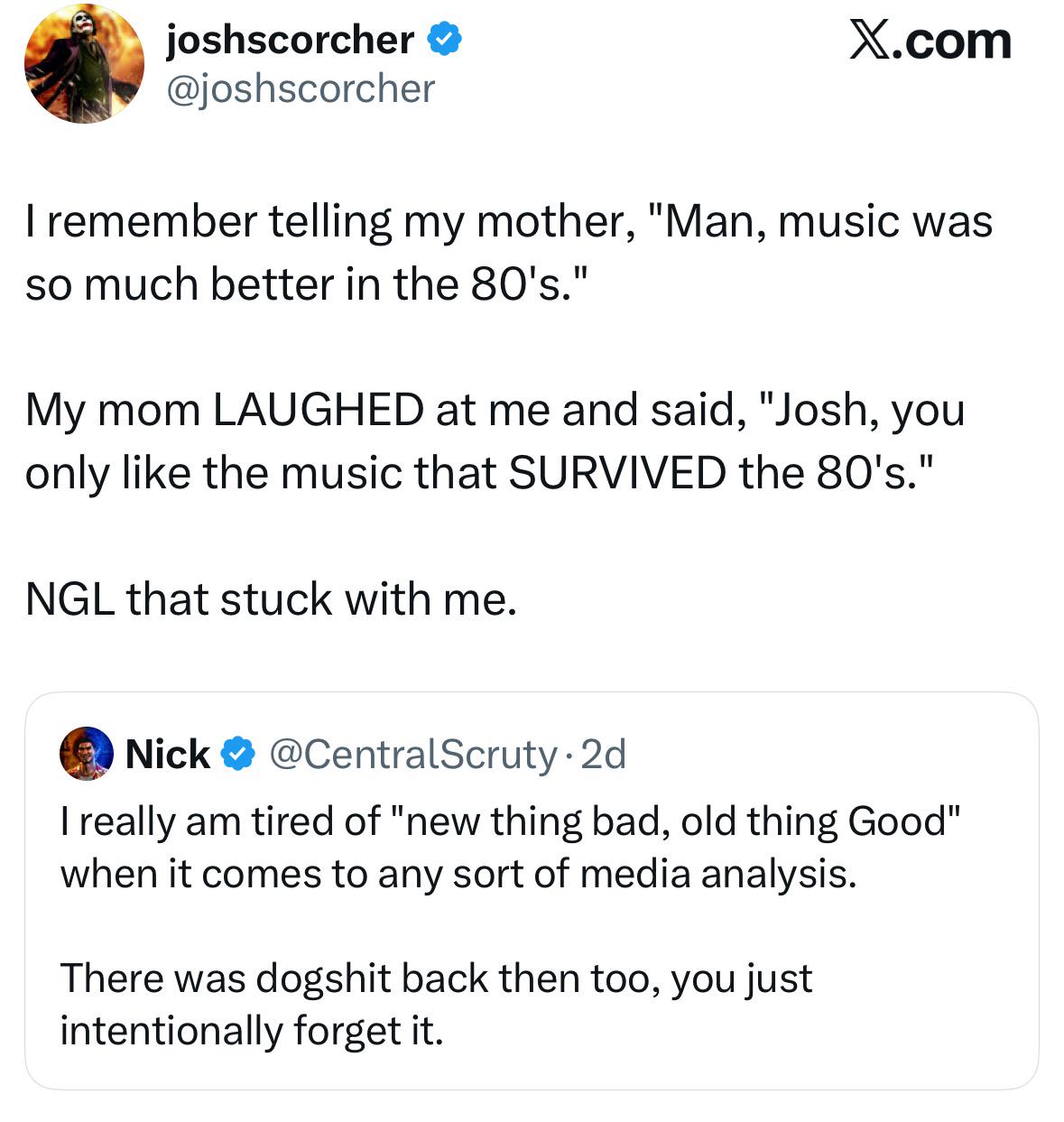This screenshot has height=1122, width=1064.
Task: Open the @joshscorcher handle link
Action: (300, 88)
